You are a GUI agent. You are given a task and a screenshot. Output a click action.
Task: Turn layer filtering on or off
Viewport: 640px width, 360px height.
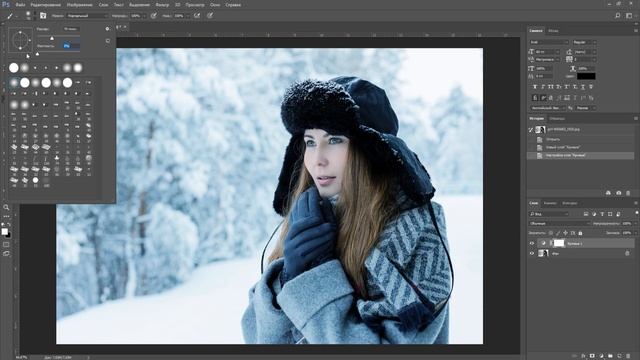pyautogui.click(x=637, y=213)
